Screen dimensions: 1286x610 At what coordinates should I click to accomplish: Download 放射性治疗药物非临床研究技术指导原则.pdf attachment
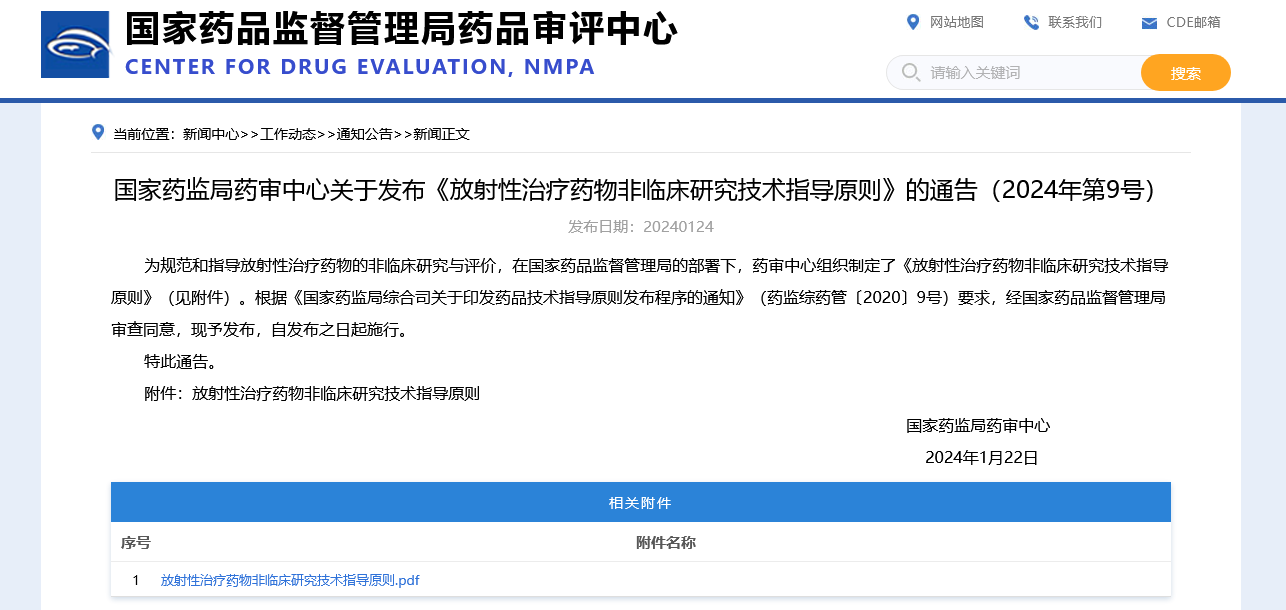click(290, 580)
